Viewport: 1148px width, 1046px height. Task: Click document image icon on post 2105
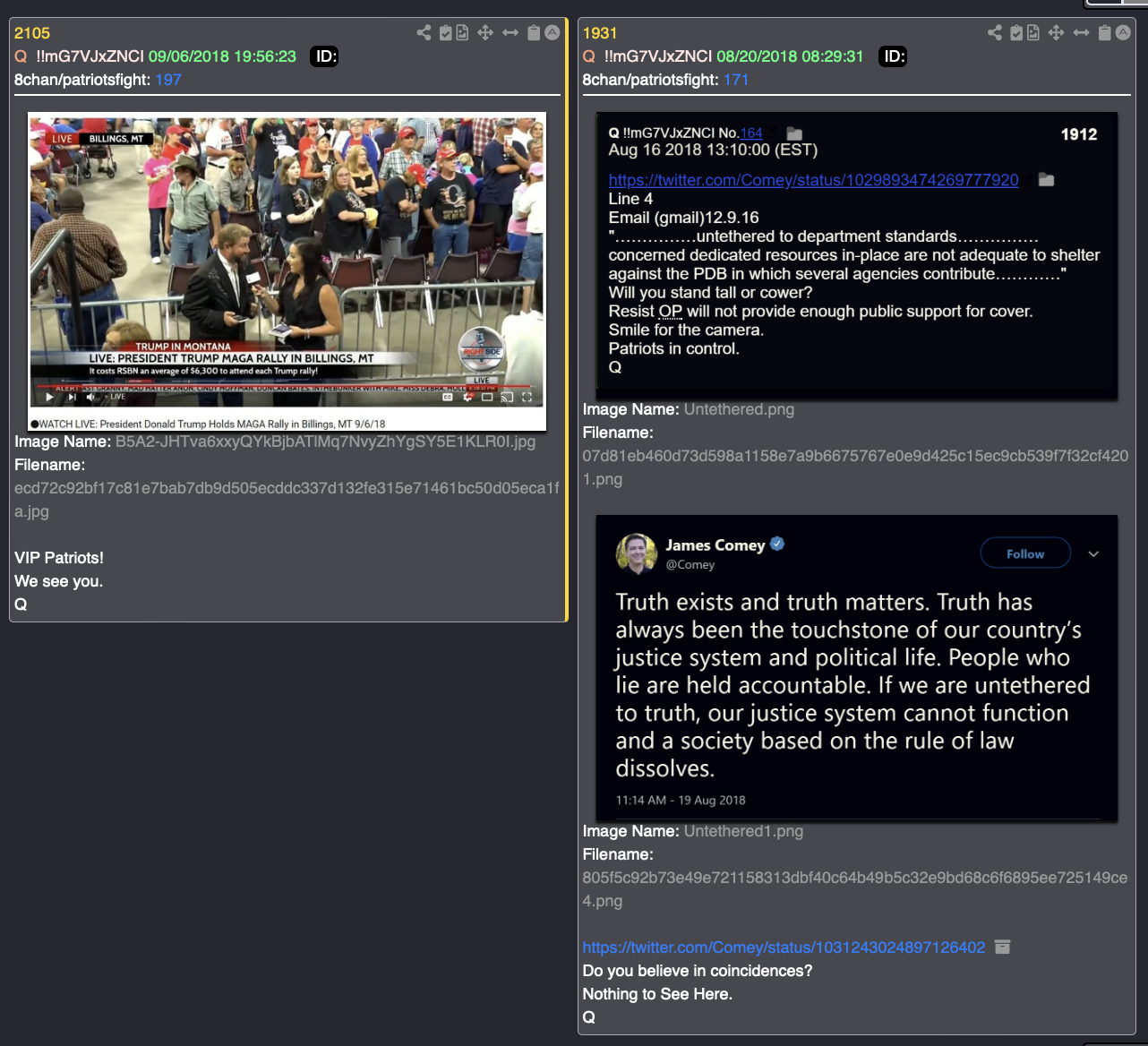click(462, 33)
